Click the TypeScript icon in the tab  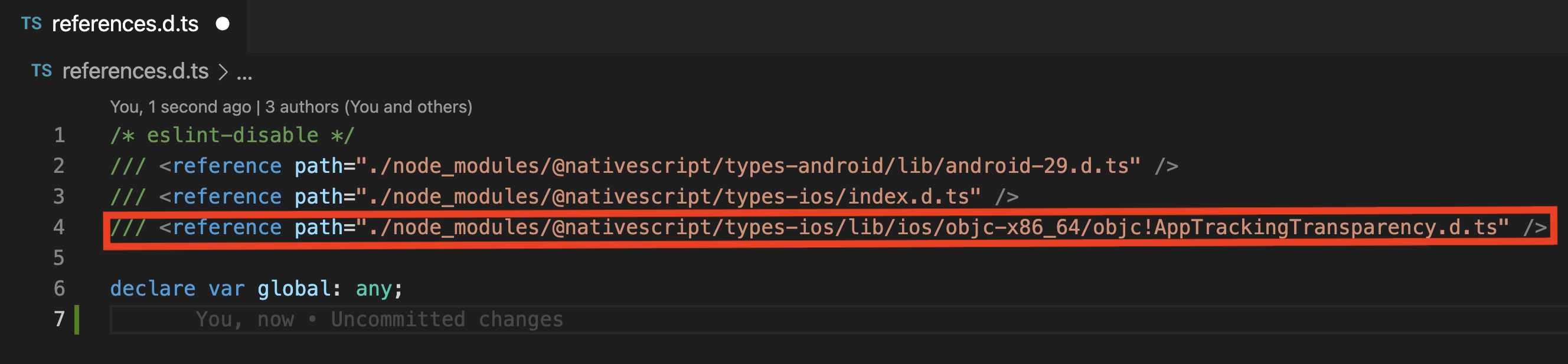point(32,24)
